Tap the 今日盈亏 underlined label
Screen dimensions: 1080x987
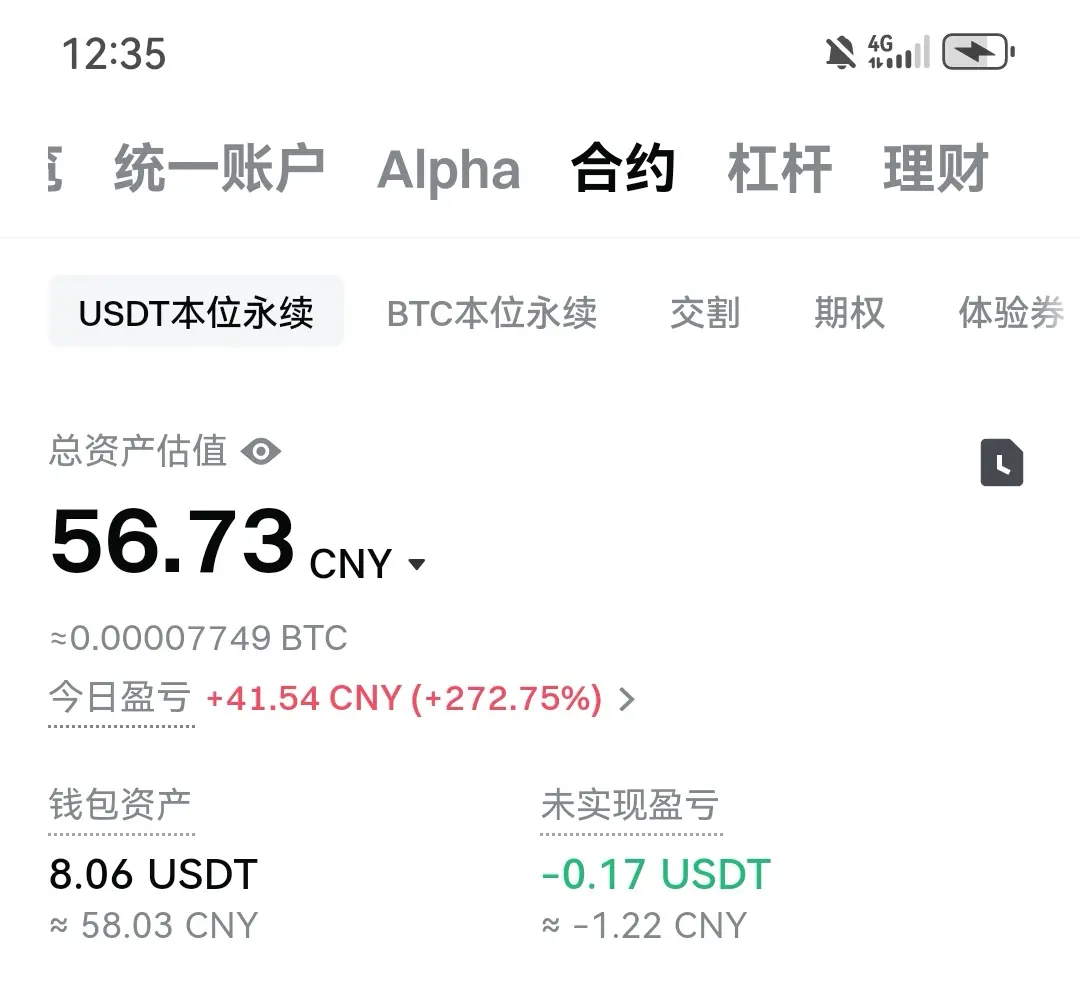tap(121, 699)
